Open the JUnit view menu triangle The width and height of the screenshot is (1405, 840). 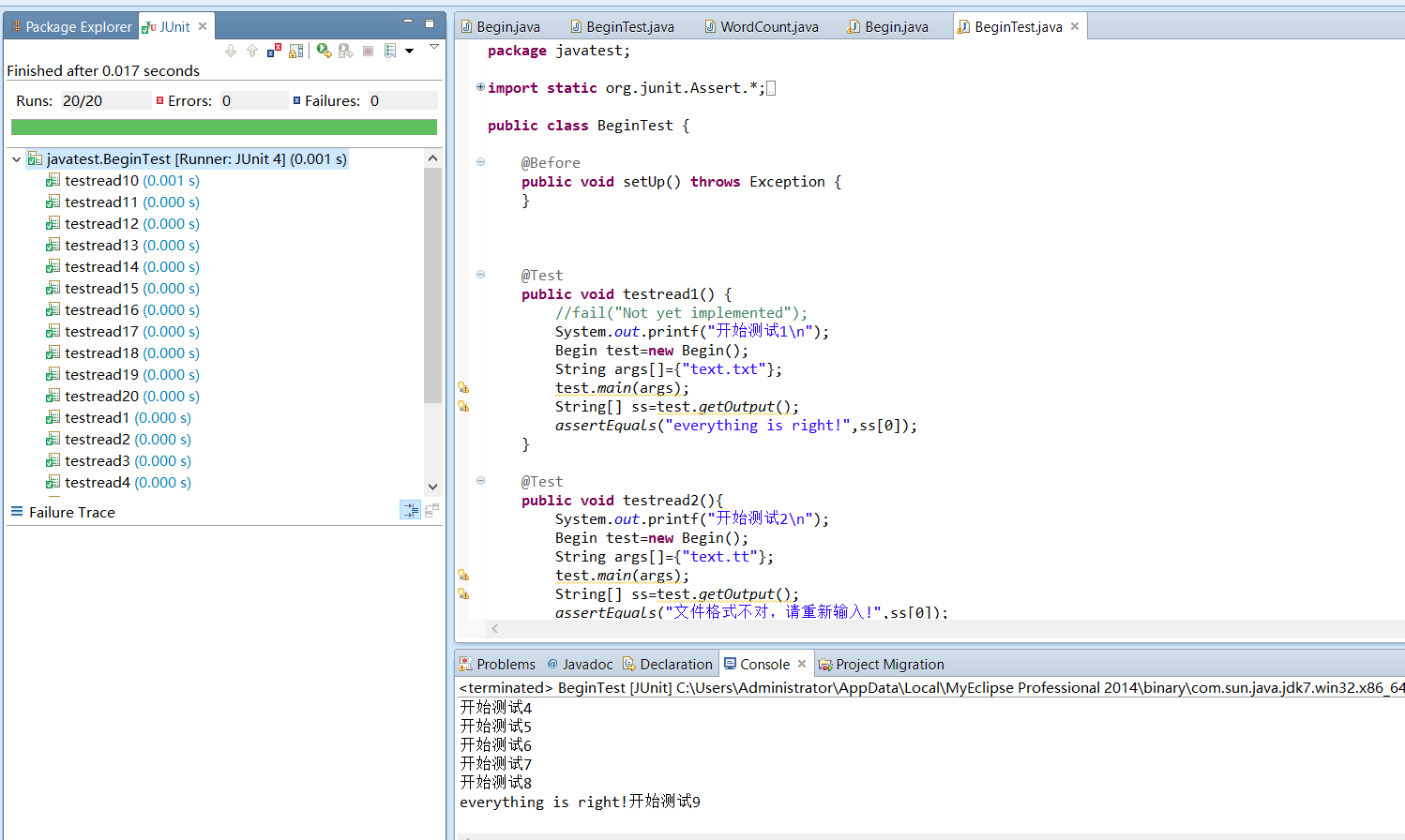coord(433,47)
